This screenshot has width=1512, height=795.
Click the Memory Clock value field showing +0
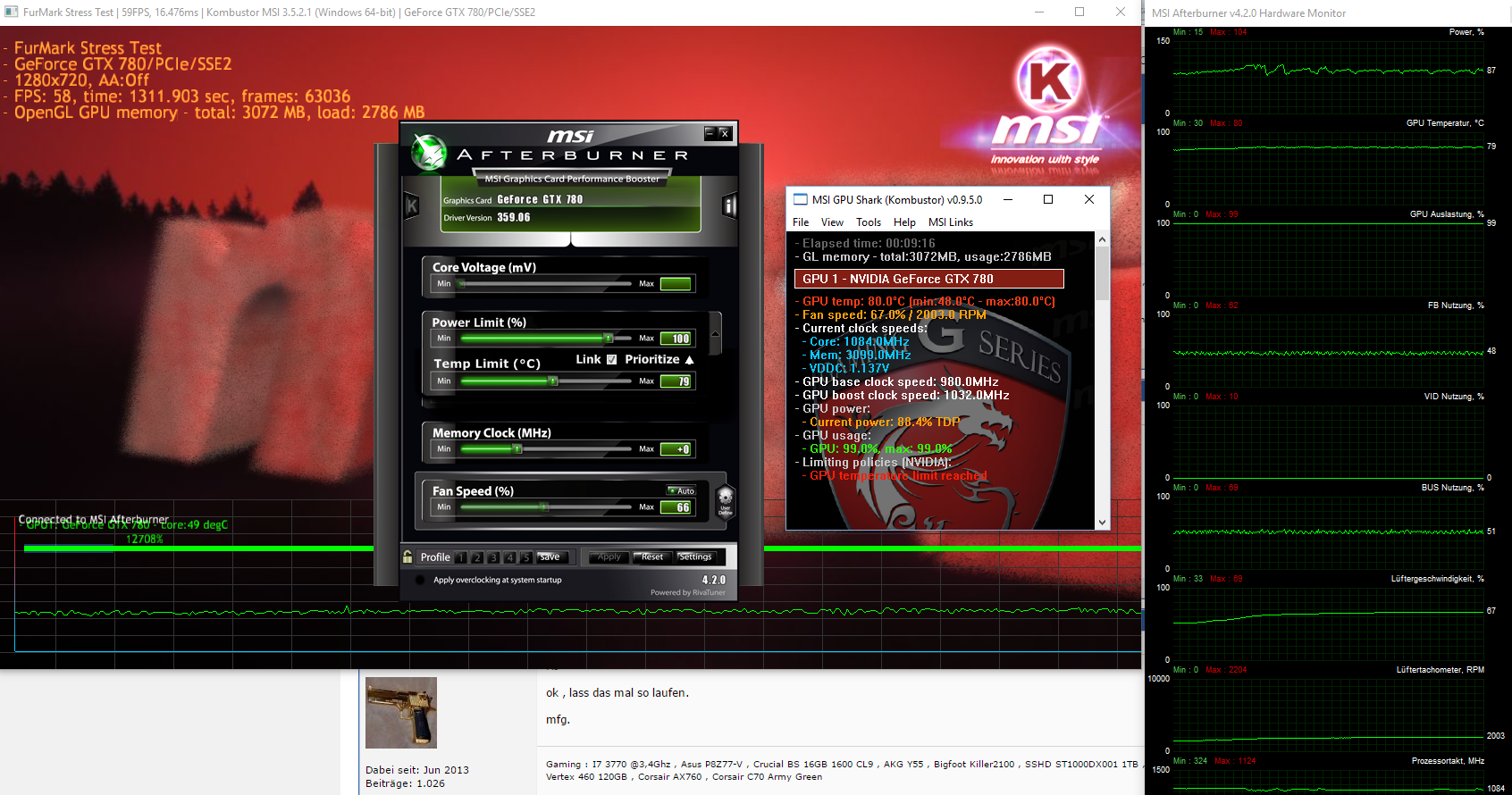(x=676, y=449)
